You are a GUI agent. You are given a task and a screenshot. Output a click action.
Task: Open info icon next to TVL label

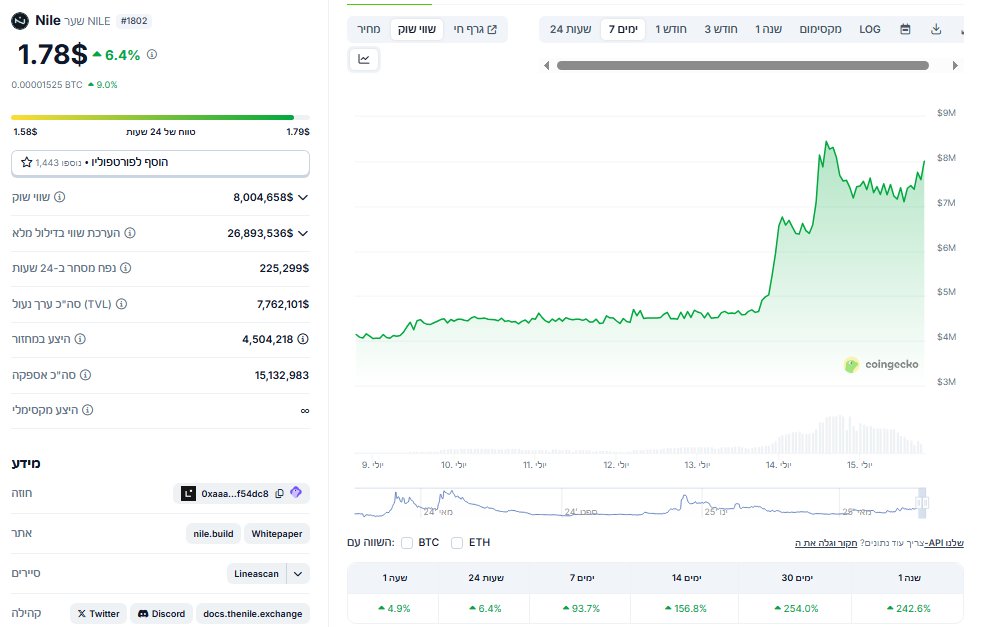tap(121, 304)
